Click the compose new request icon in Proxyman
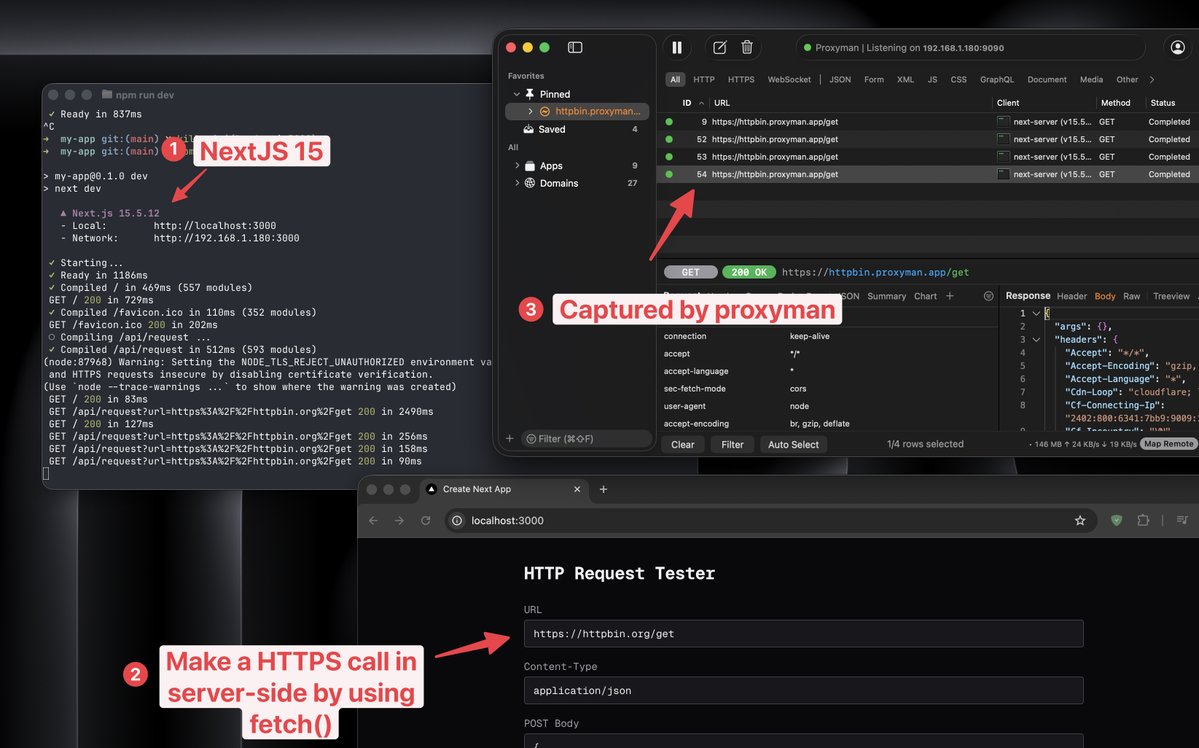1199x748 pixels. [720, 47]
